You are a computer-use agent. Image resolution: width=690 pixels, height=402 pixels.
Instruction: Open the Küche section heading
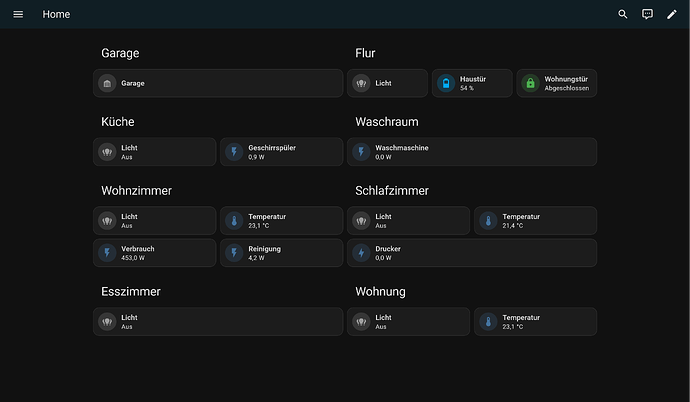tap(118, 122)
